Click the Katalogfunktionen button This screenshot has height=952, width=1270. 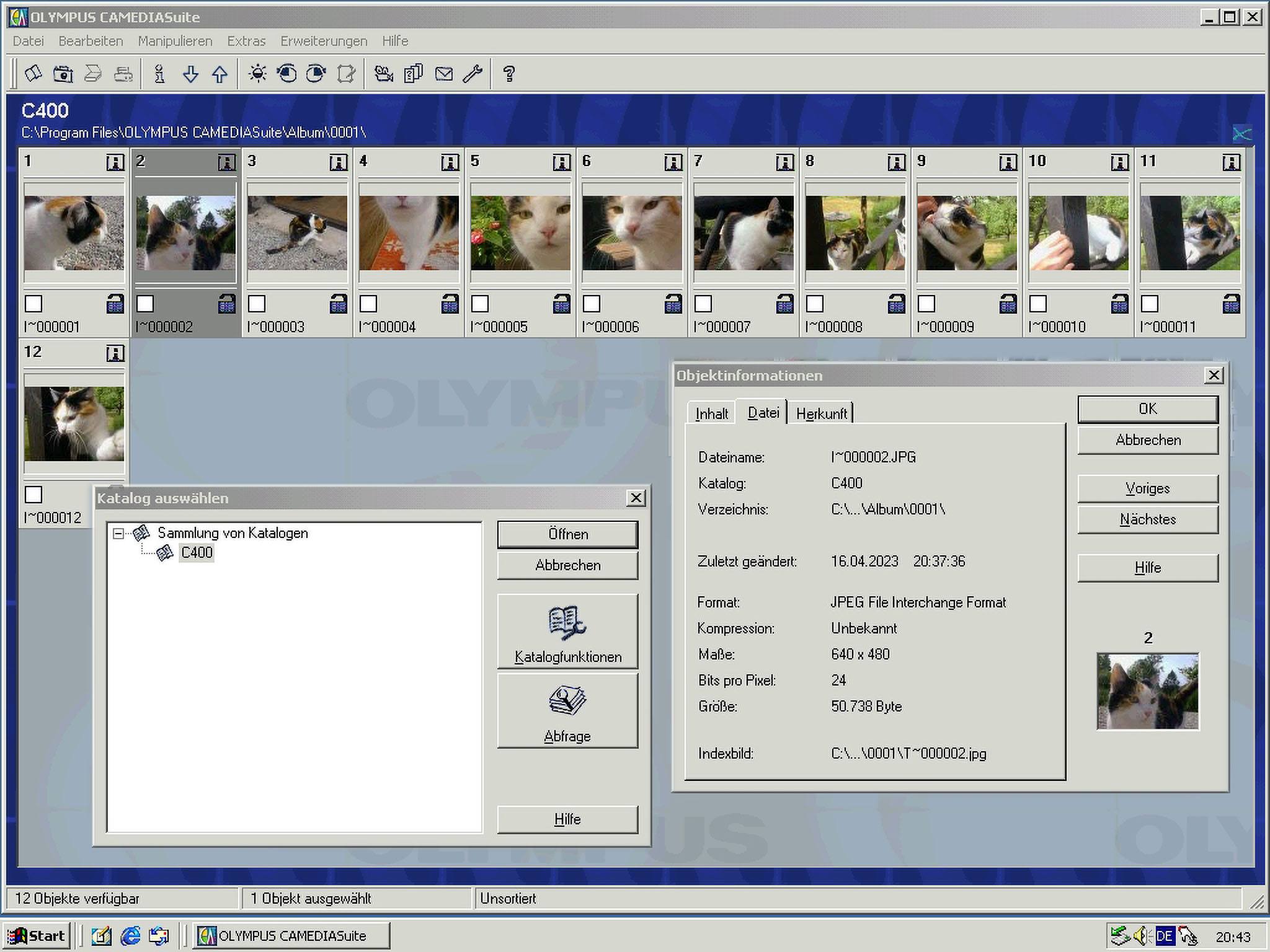click(x=568, y=632)
